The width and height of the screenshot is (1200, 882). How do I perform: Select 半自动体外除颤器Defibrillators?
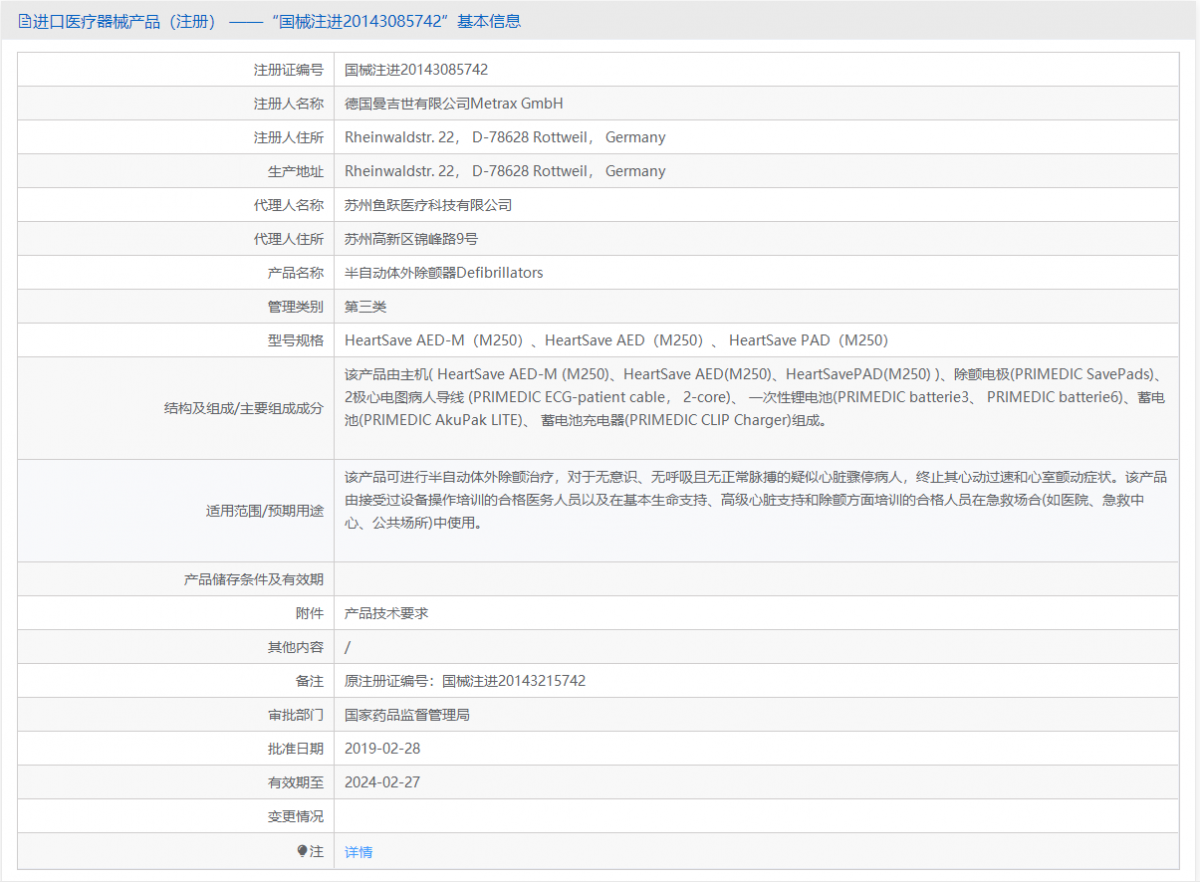pos(444,272)
